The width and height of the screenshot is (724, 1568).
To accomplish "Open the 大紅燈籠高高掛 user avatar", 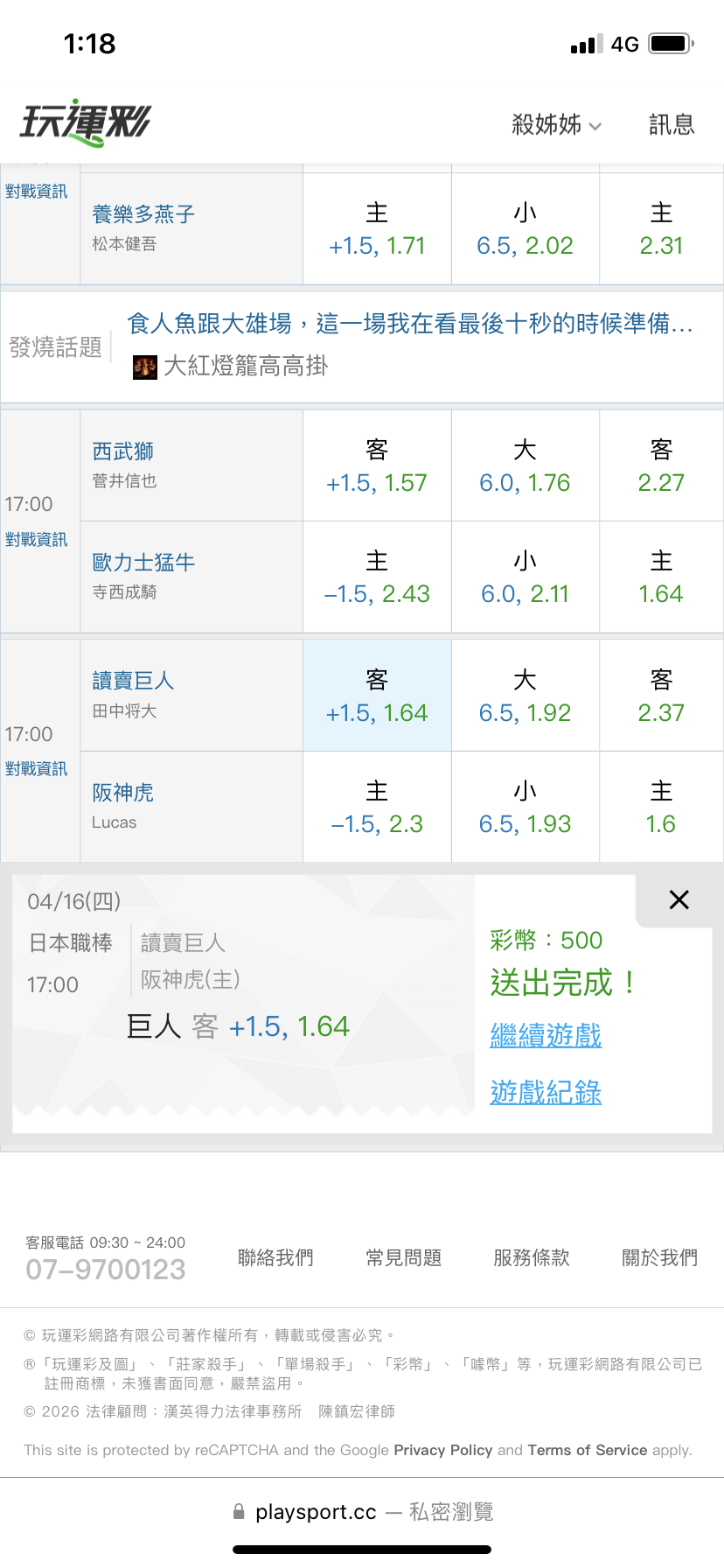I will (x=144, y=367).
